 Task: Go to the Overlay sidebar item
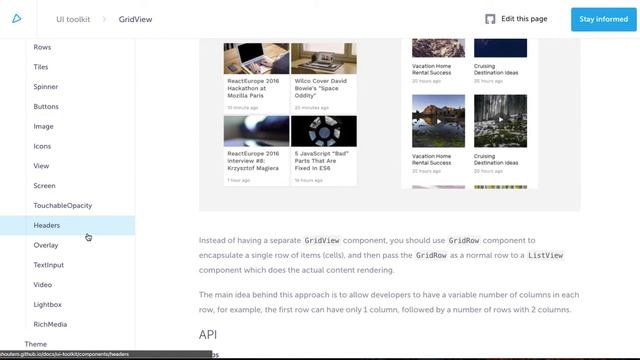point(46,245)
